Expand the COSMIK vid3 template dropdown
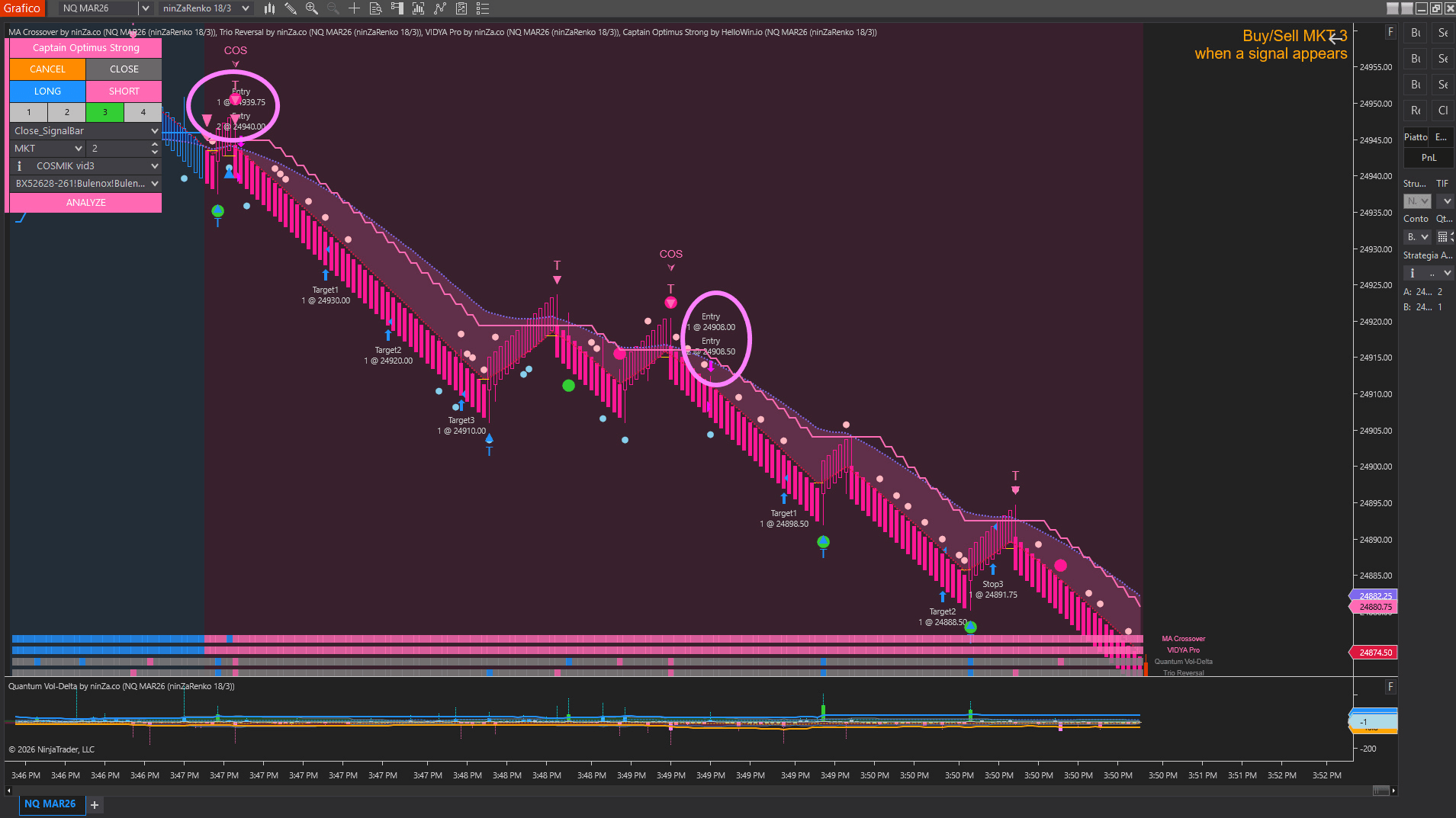Viewport: 1456px width, 818px height. point(85,166)
